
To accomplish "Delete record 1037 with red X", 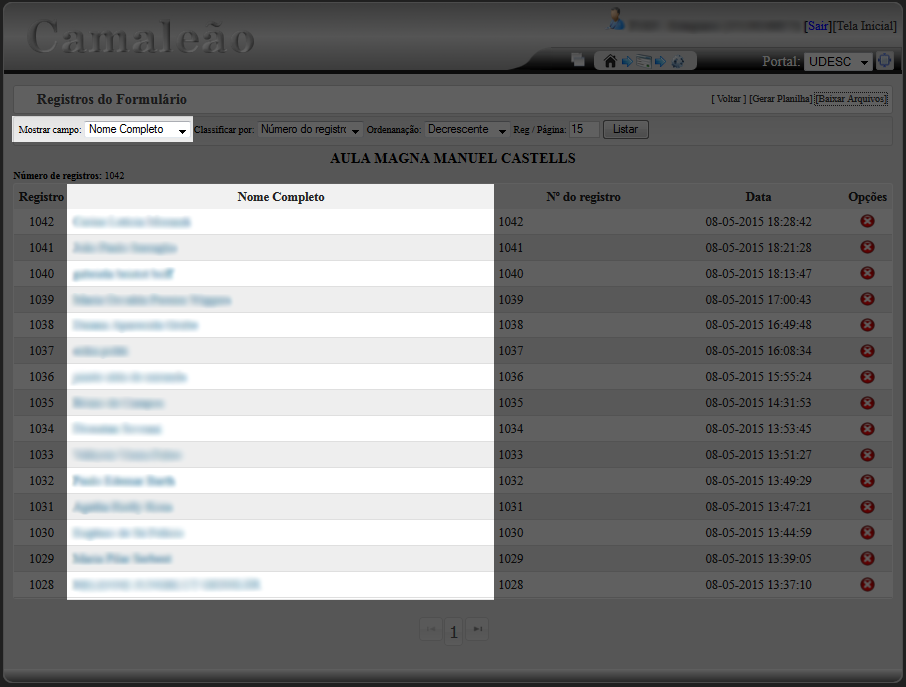I will pyautogui.click(x=867, y=351).
